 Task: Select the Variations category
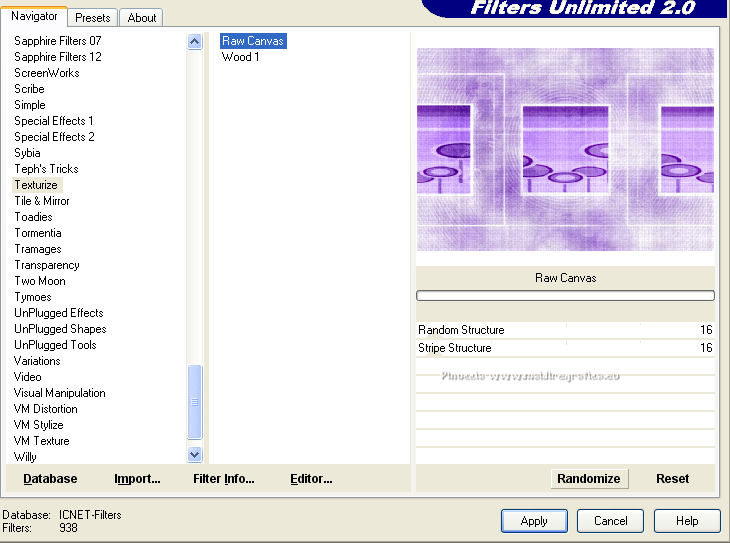point(37,361)
